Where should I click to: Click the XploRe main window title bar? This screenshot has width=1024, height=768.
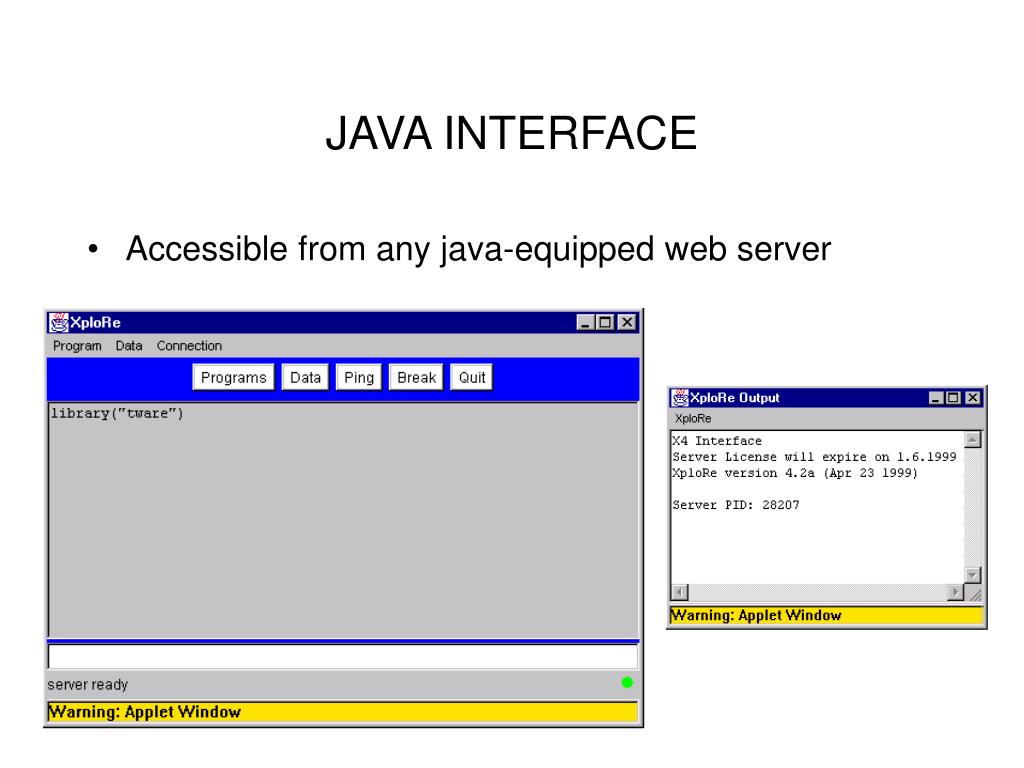(343, 323)
